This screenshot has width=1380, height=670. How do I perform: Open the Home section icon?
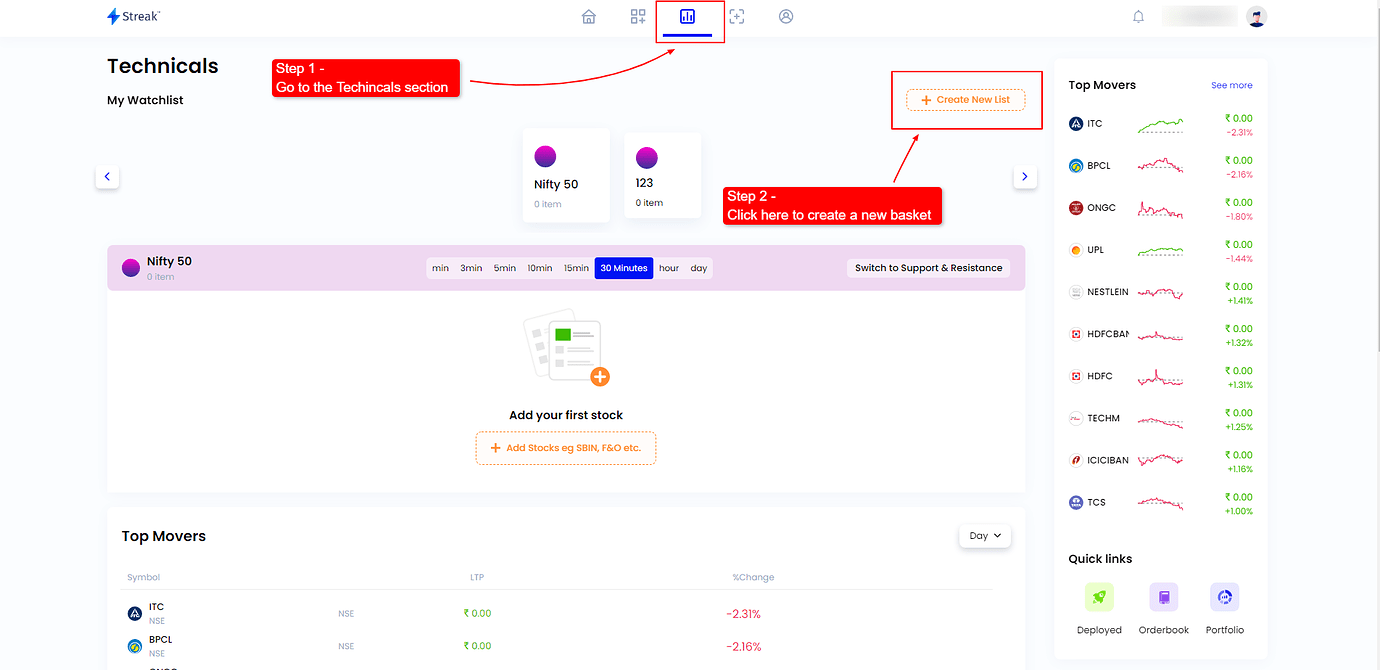click(588, 16)
